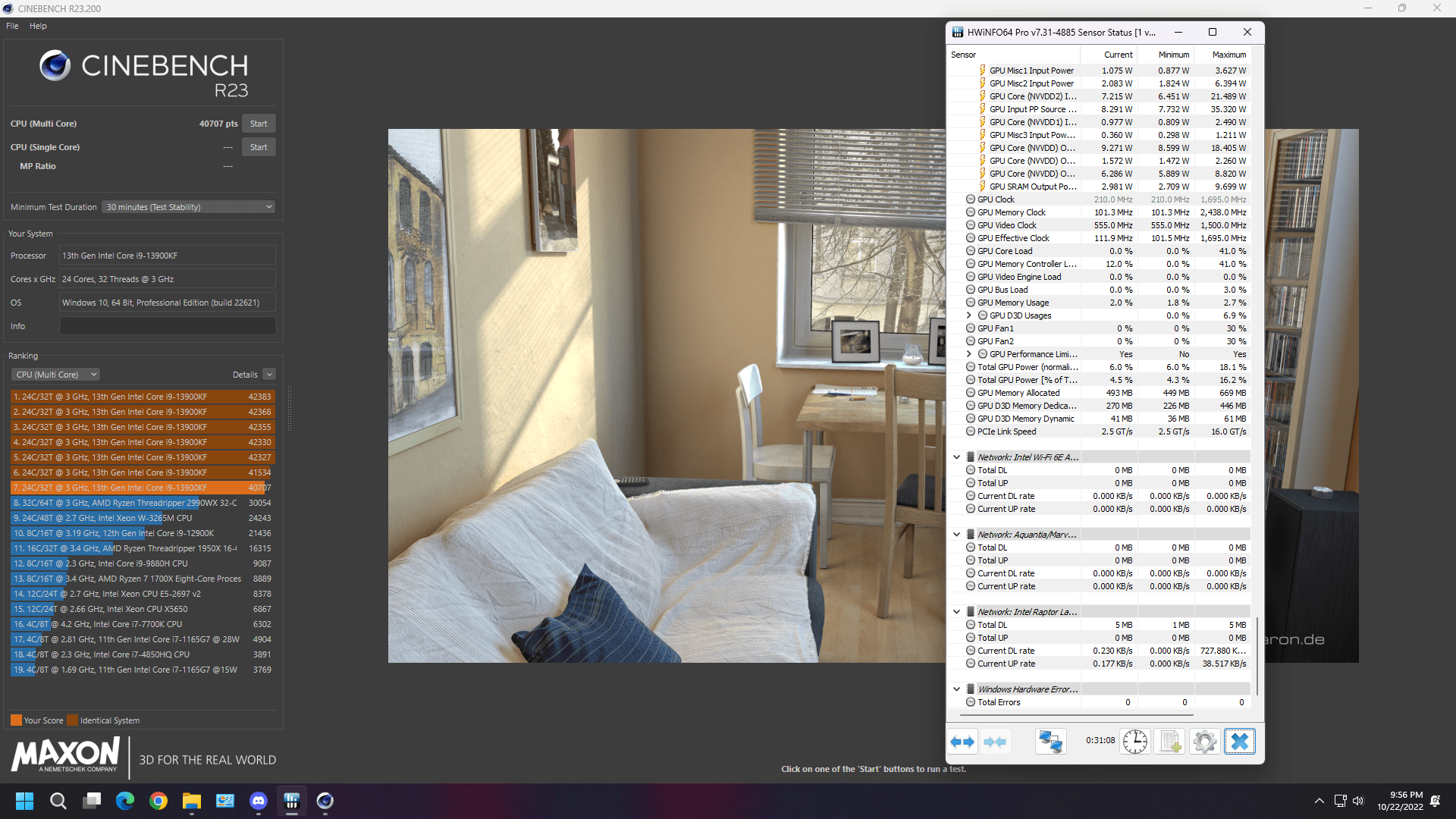Select ranking row 1 score 42383
Viewport: 1456px width, 819px height.
tap(143, 397)
